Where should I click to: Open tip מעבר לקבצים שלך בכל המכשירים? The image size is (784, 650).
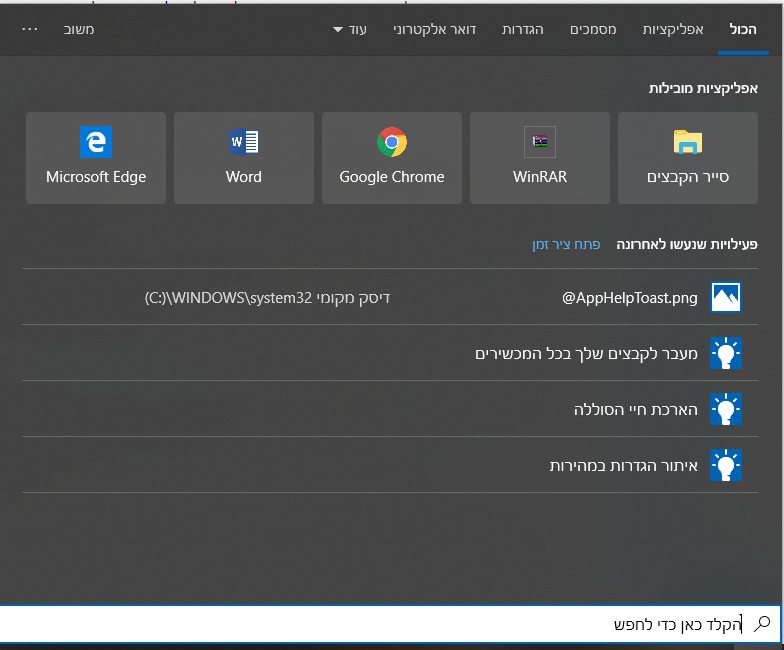pyautogui.click(x=390, y=353)
